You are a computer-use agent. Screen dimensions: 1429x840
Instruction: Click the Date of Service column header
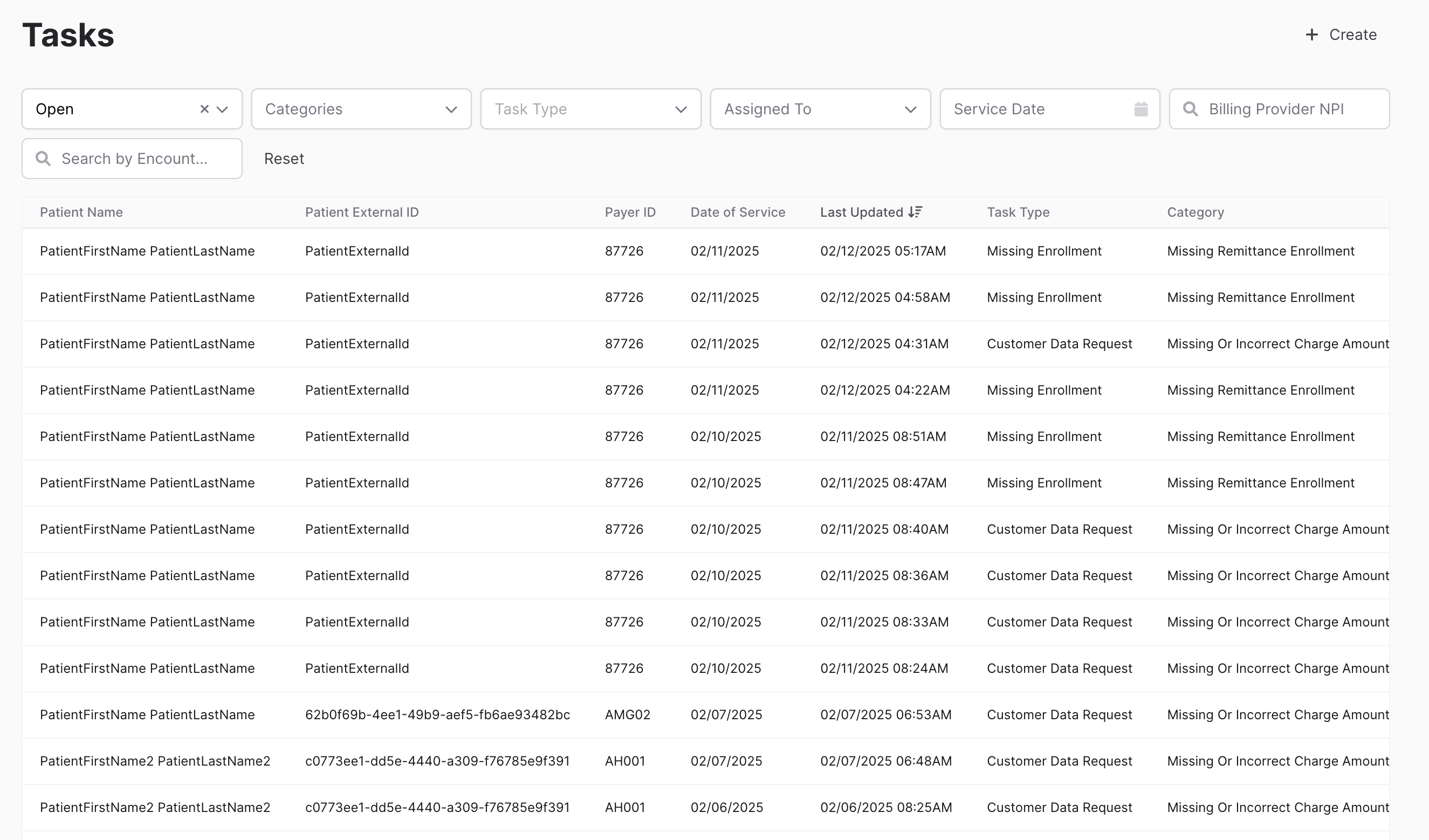coord(737,212)
